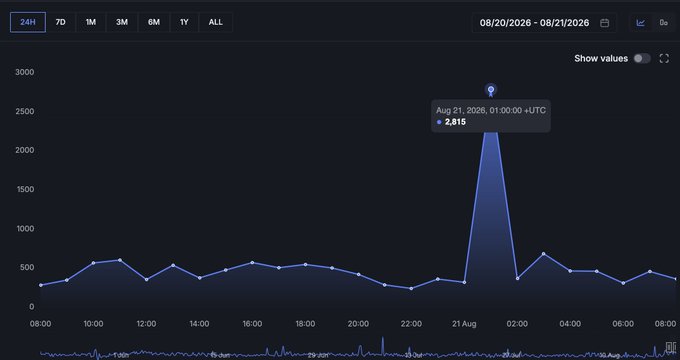680x360 pixels.
Task: Click the 21 Aug x-axis label
Action: (464, 324)
